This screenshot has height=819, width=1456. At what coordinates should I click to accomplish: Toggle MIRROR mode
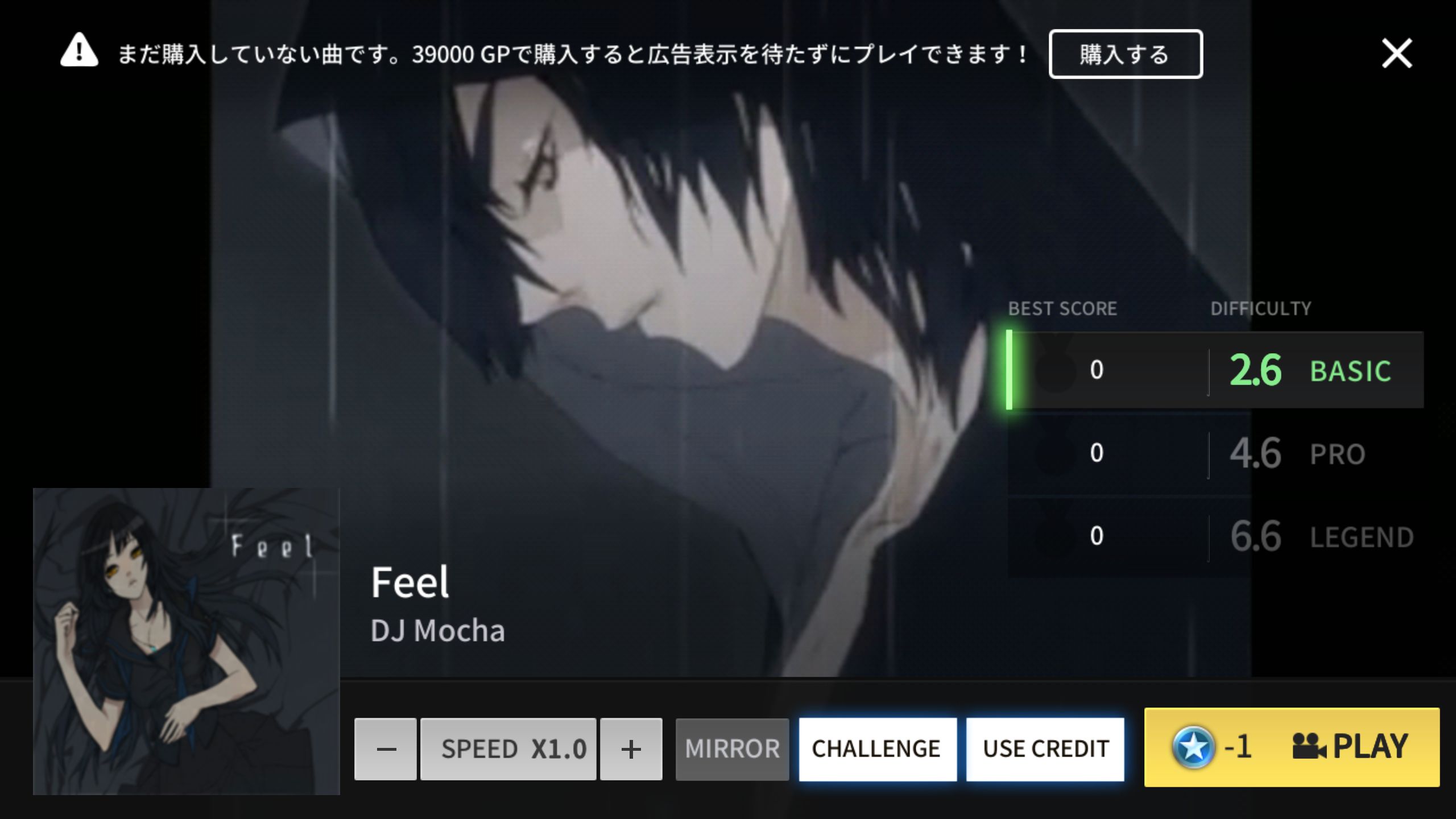point(732,749)
